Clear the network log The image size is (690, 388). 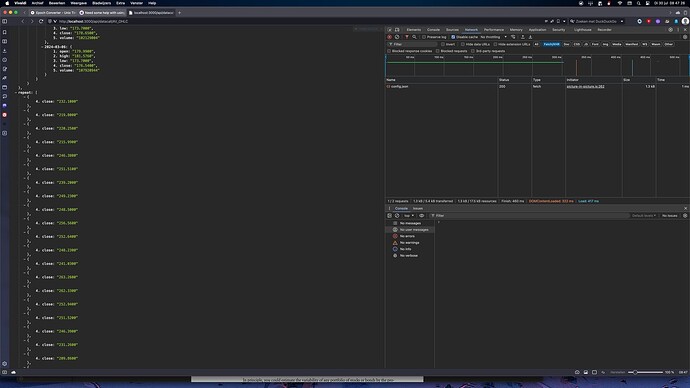397,37
